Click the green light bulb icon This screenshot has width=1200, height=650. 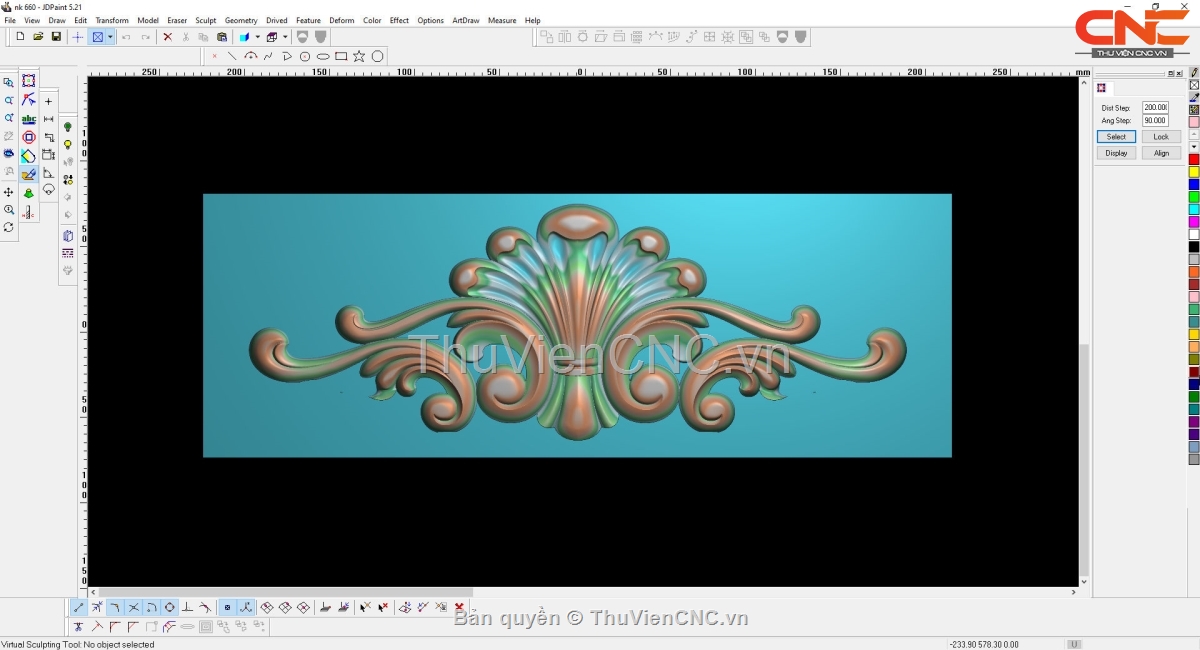[x=68, y=127]
